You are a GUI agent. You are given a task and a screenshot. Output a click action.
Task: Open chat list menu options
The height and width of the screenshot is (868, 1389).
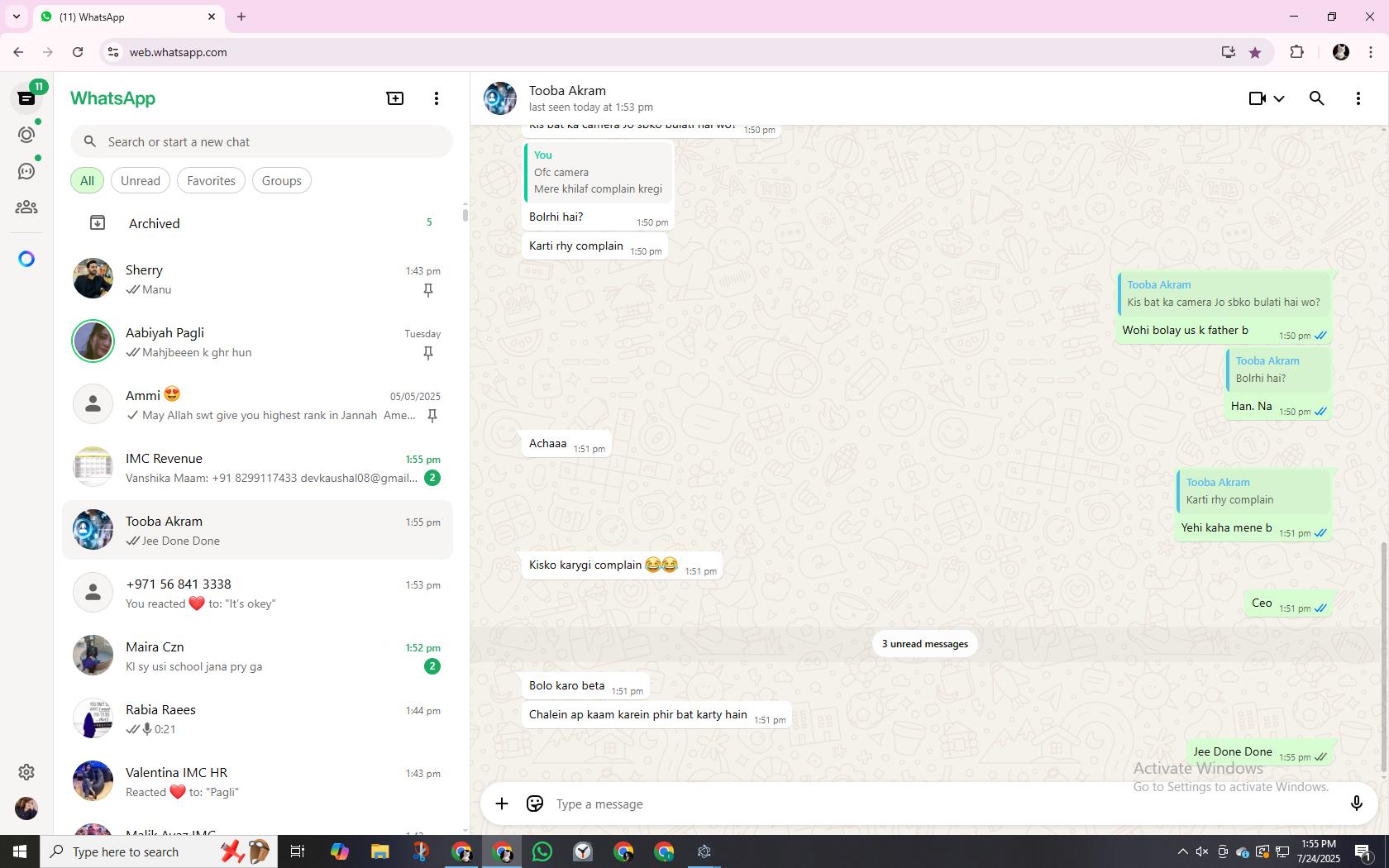pos(437,98)
